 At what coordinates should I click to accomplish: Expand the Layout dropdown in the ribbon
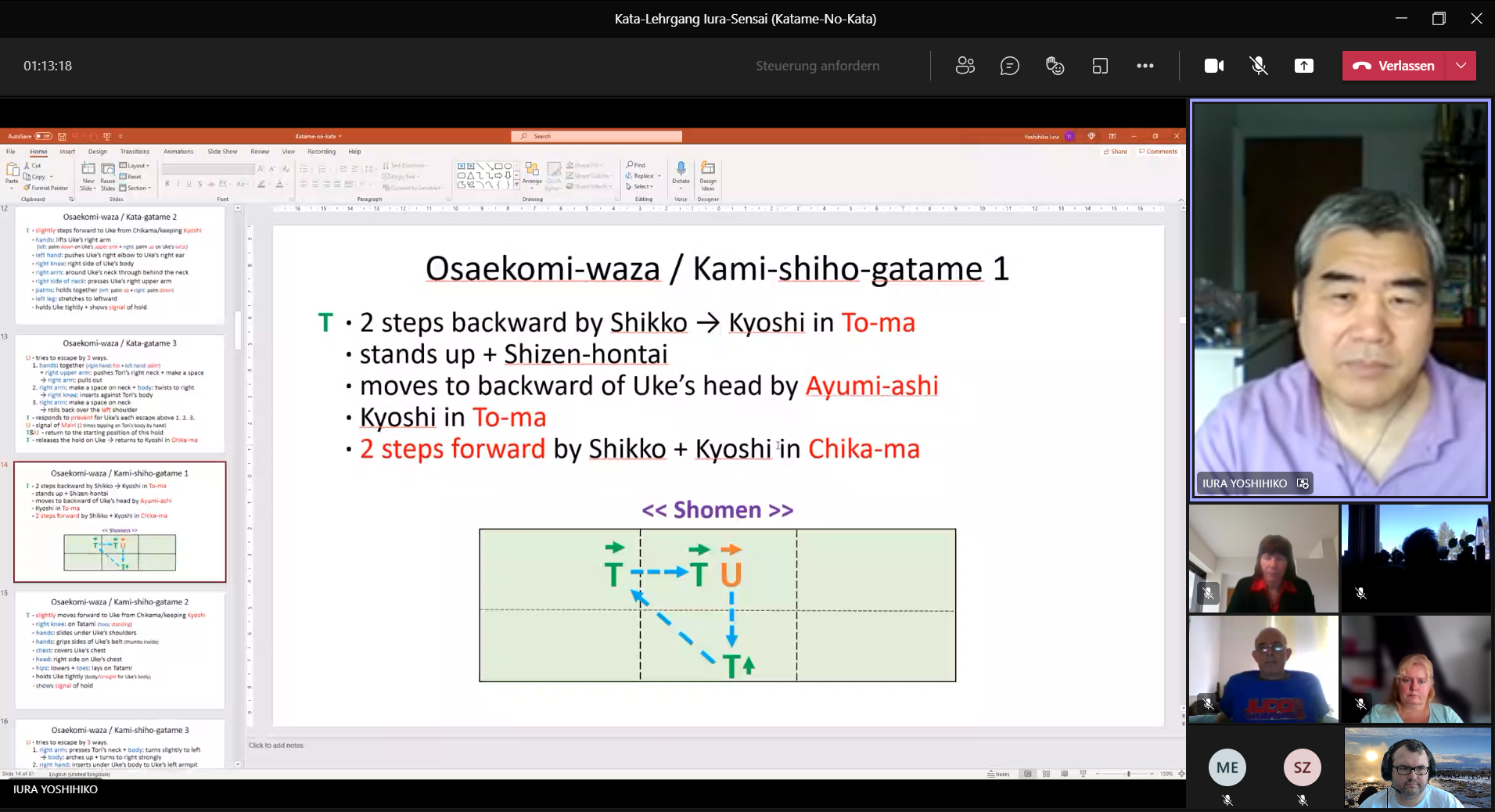tap(136, 166)
